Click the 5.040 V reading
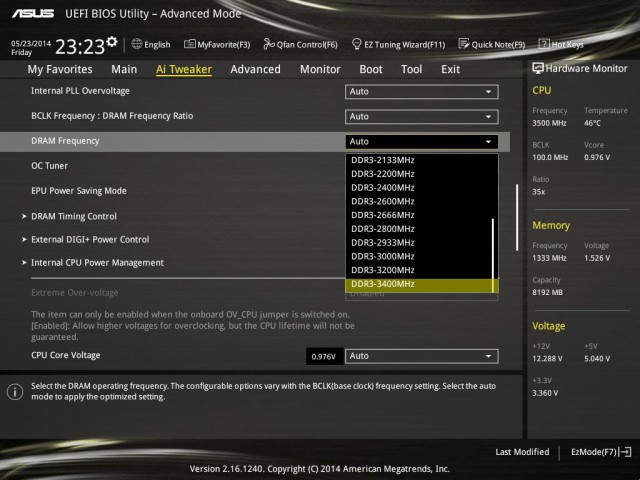The height and width of the screenshot is (480, 640). 597,358
